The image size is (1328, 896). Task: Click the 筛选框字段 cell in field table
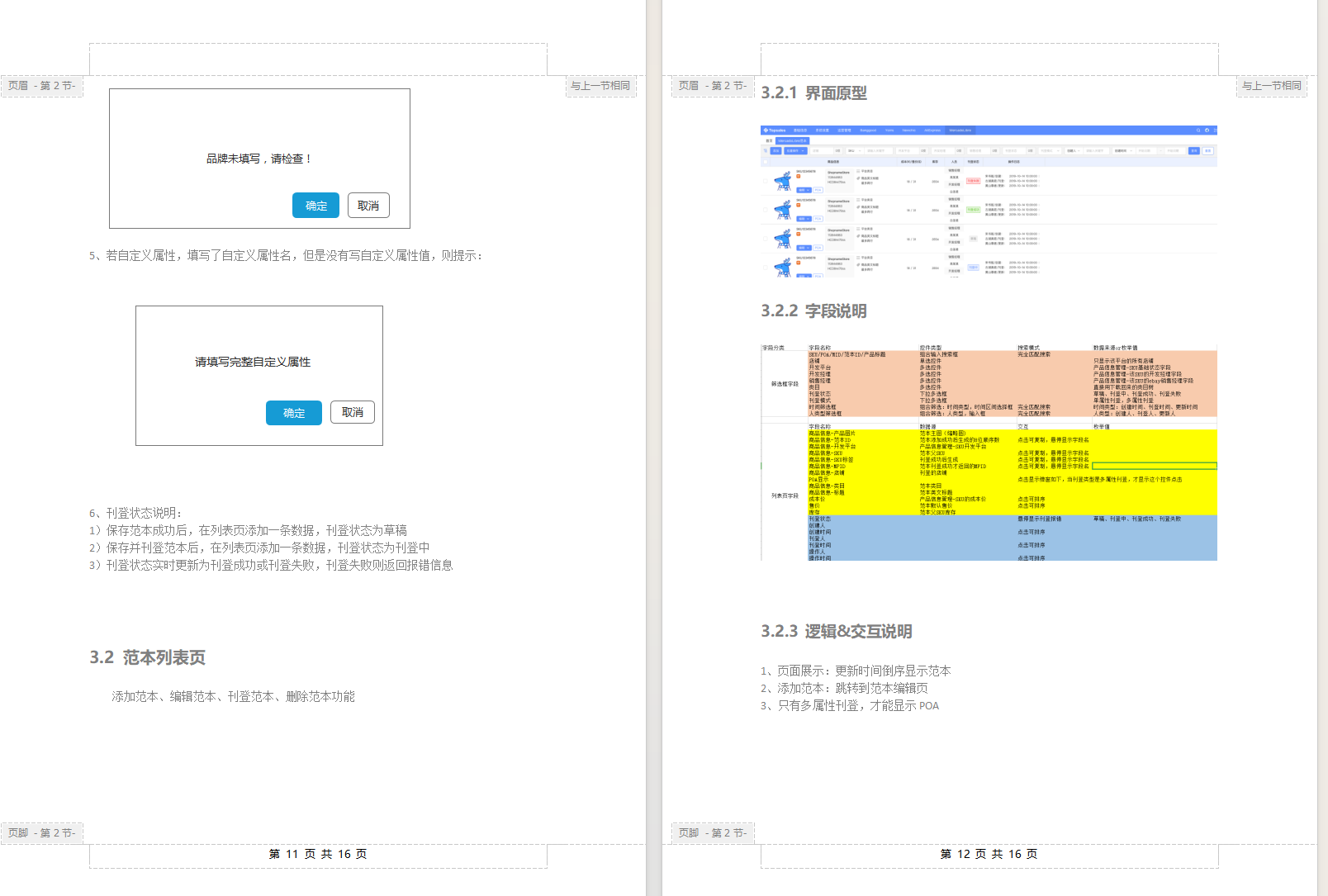coord(785,384)
